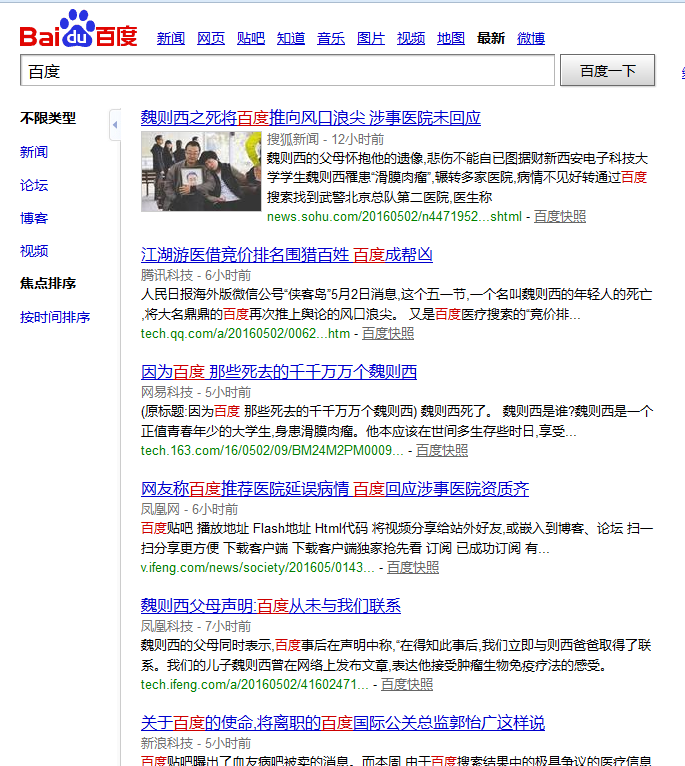Click the news thumbnail of parents holding portrait

point(201,171)
